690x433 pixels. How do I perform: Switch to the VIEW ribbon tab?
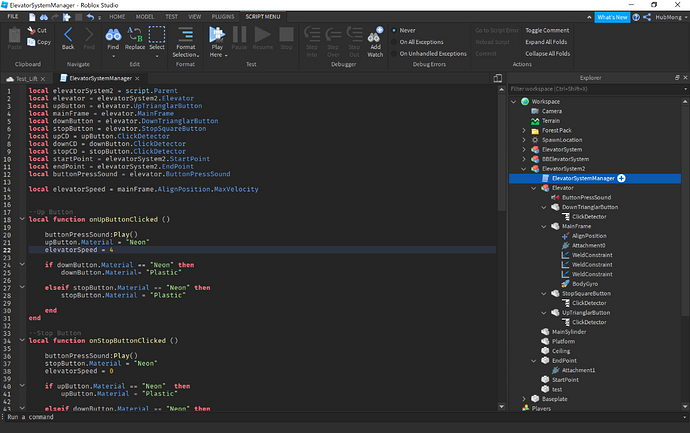click(x=195, y=17)
